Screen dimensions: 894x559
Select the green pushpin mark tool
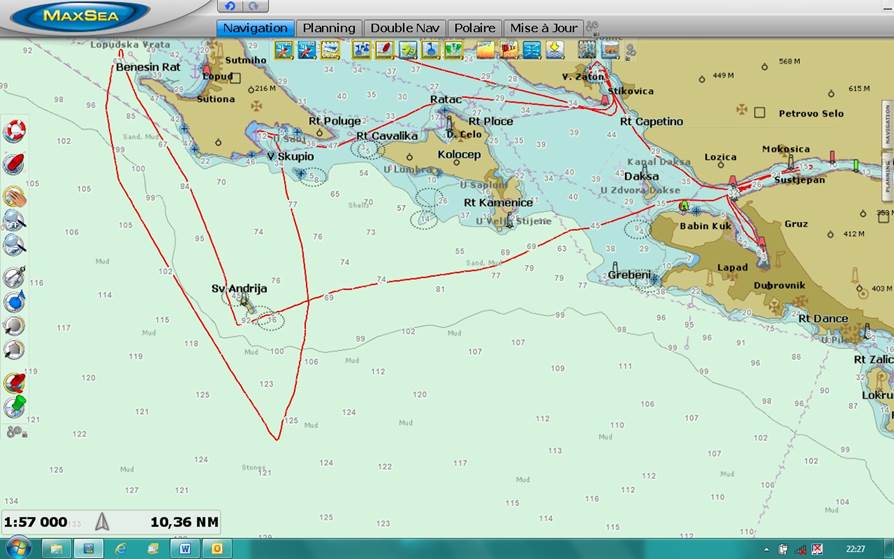(x=14, y=406)
